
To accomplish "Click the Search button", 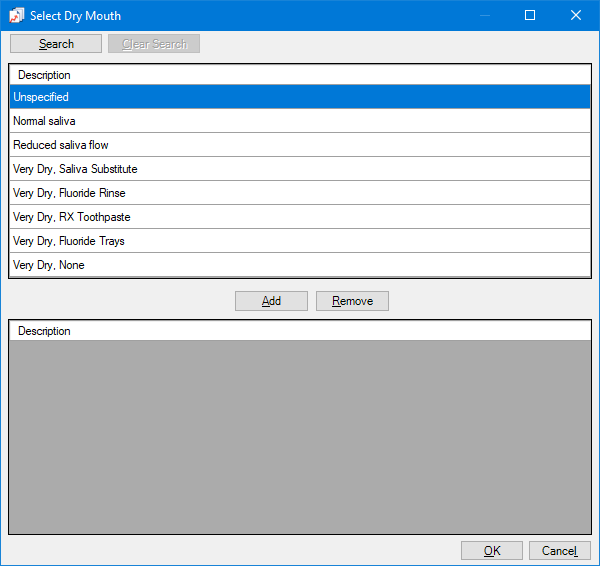I will click(x=56, y=44).
